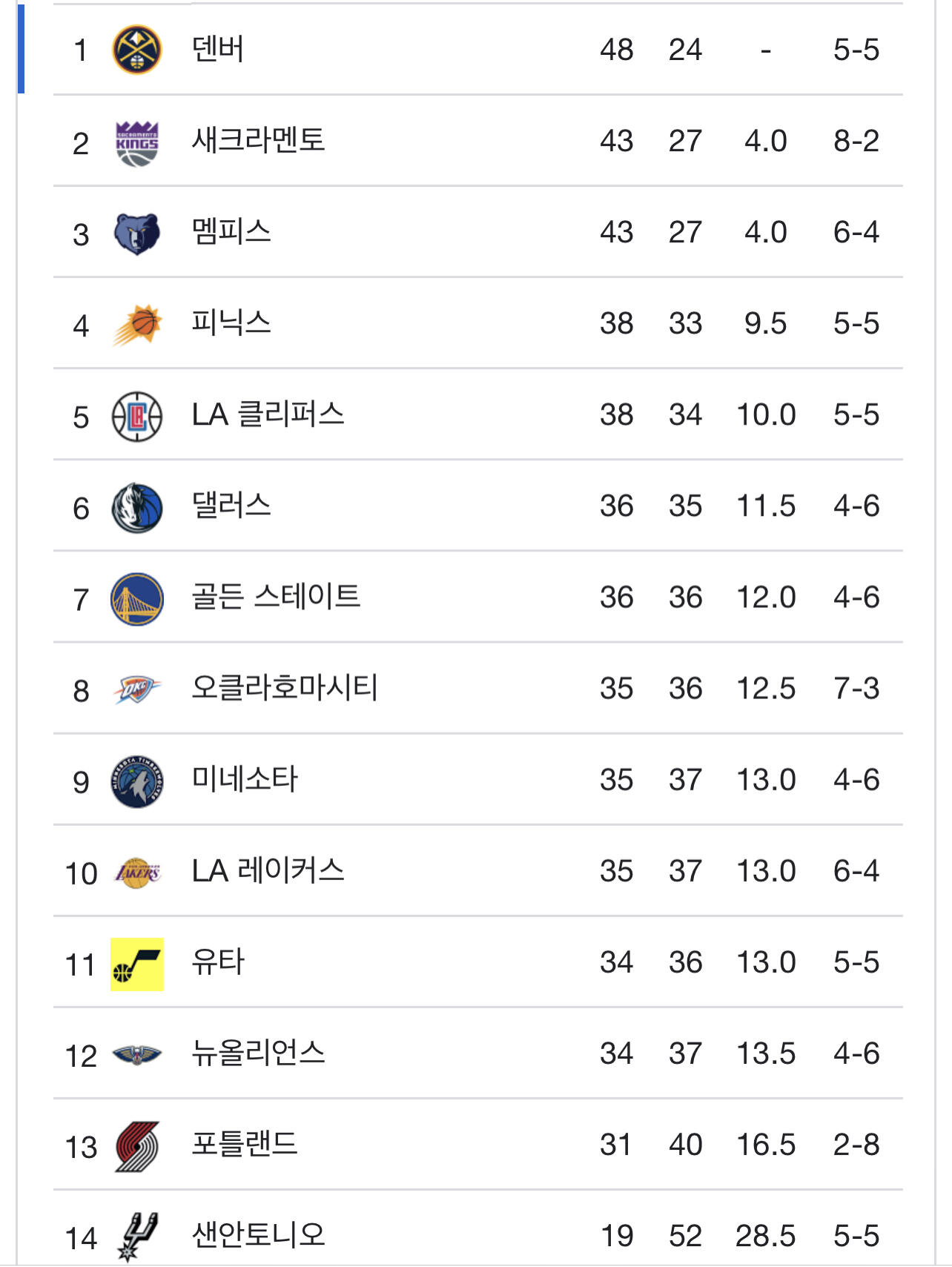This screenshot has width=952, height=1267.
Task: Select the LA 레이커스 team name
Action: pyautogui.click(x=268, y=871)
